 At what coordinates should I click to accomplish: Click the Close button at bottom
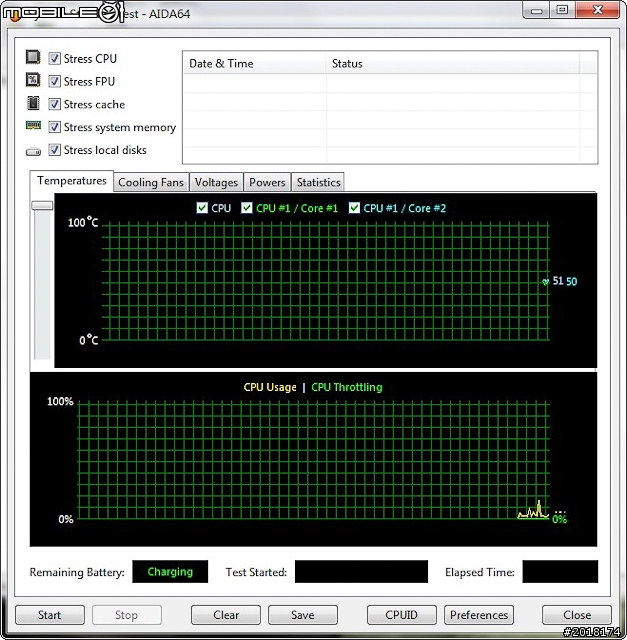(x=577, y=615)
